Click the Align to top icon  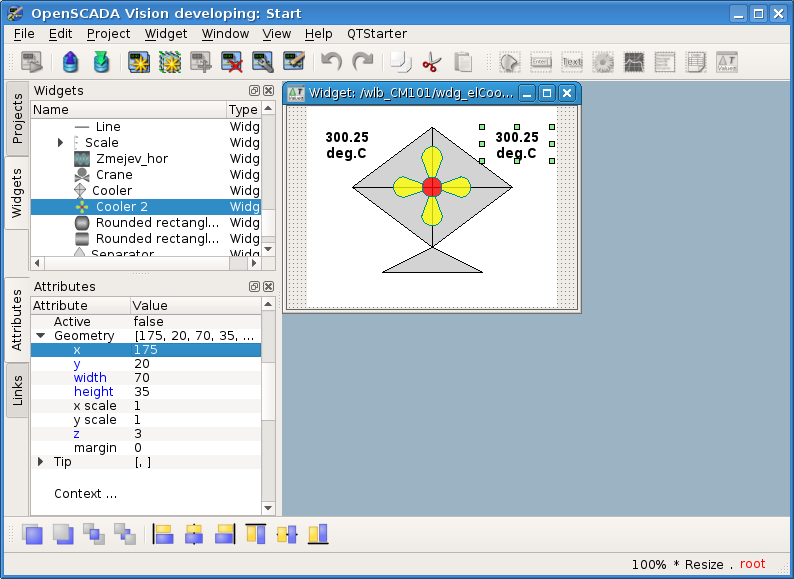coord(255,534)
